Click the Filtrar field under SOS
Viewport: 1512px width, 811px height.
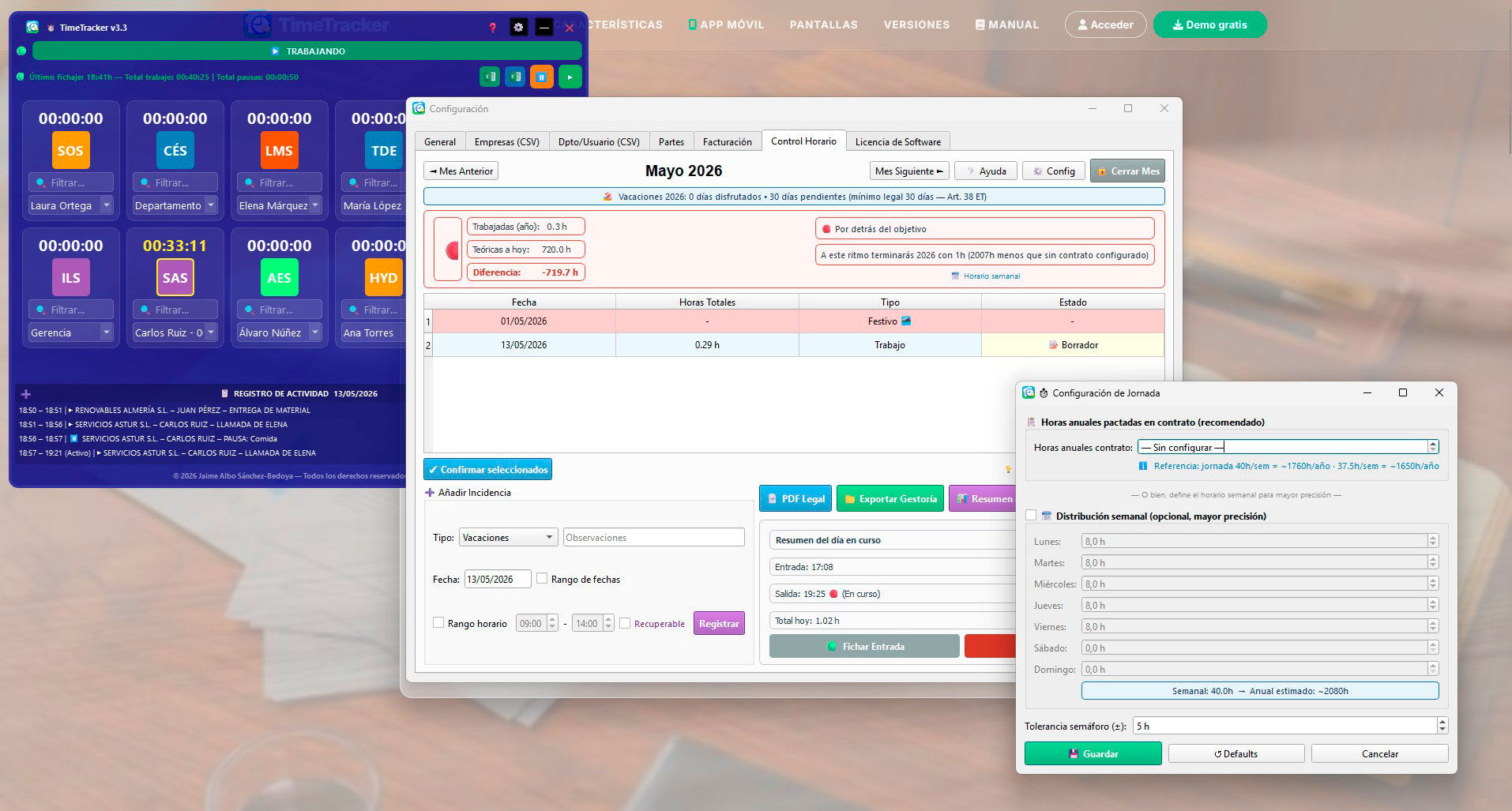coord(70,182)
